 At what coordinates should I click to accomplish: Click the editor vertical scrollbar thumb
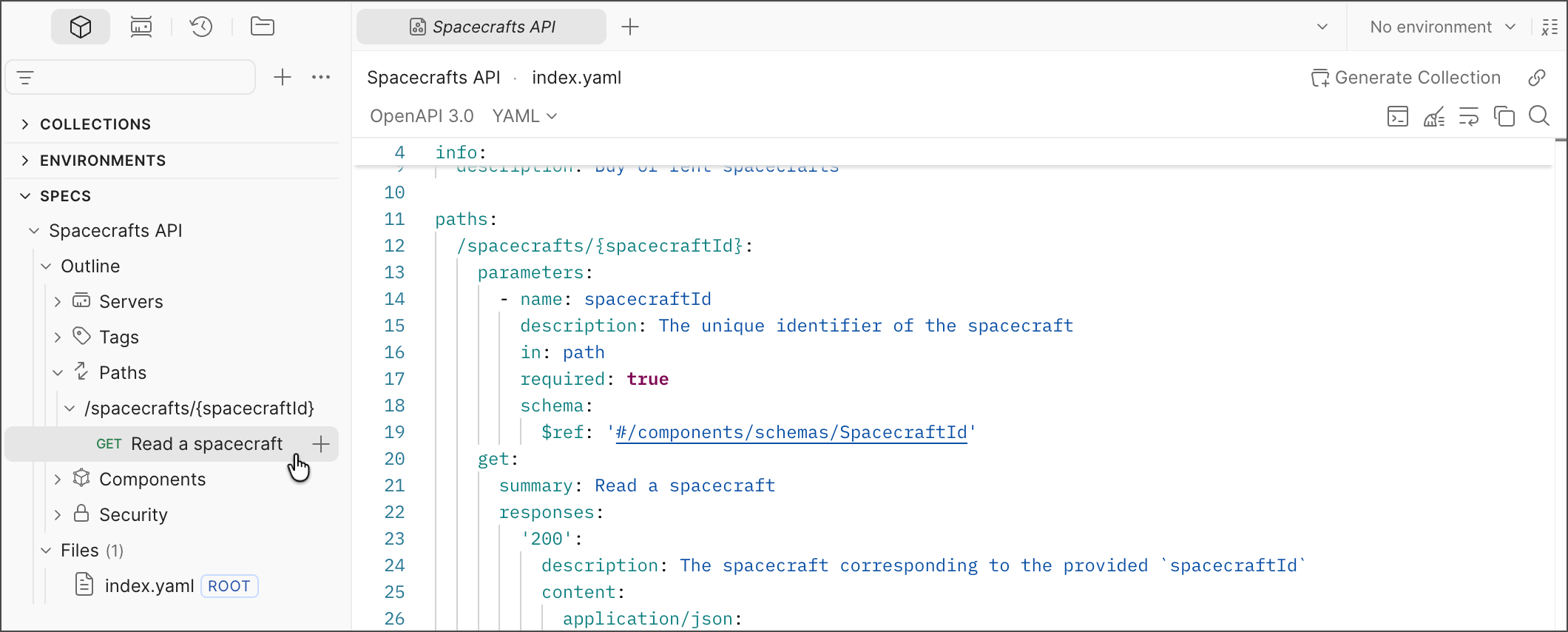[x=1561, y=141]
